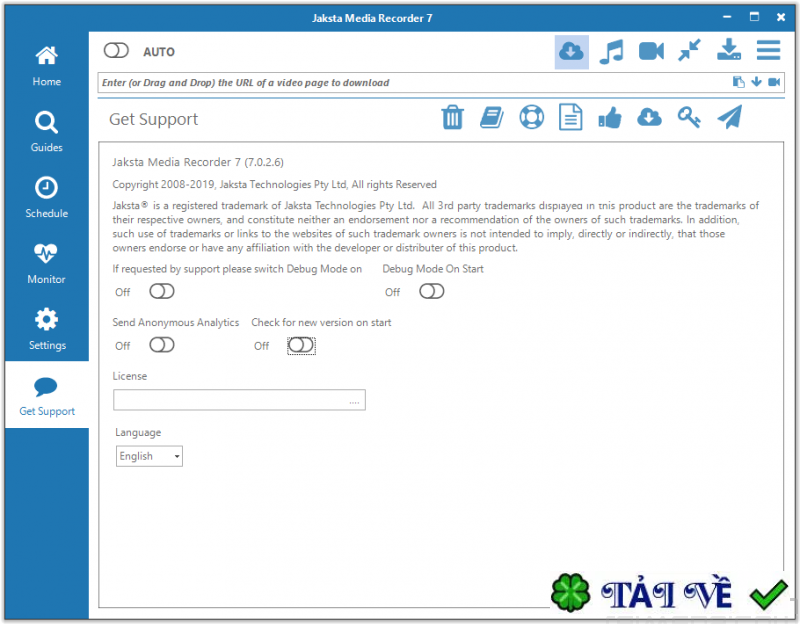
Task: Enable Check for new version on start
Action: 301,345
